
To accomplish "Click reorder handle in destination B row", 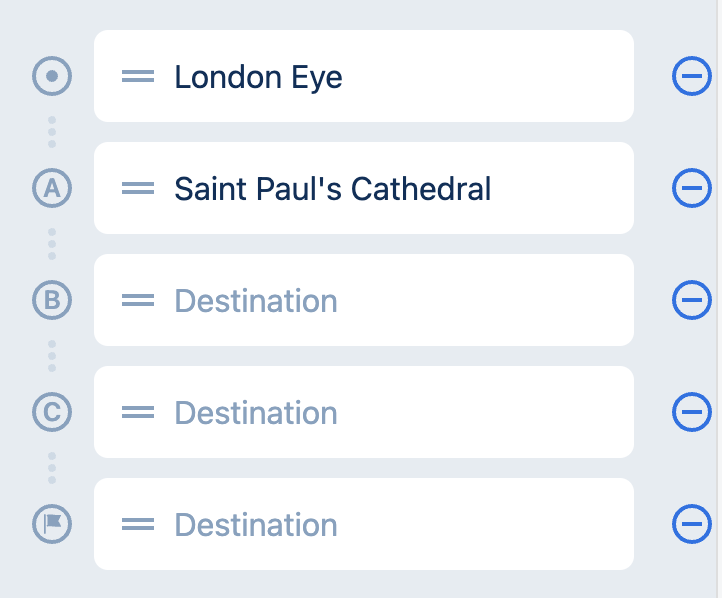I will pyautogui.click(x=138, y=300).
